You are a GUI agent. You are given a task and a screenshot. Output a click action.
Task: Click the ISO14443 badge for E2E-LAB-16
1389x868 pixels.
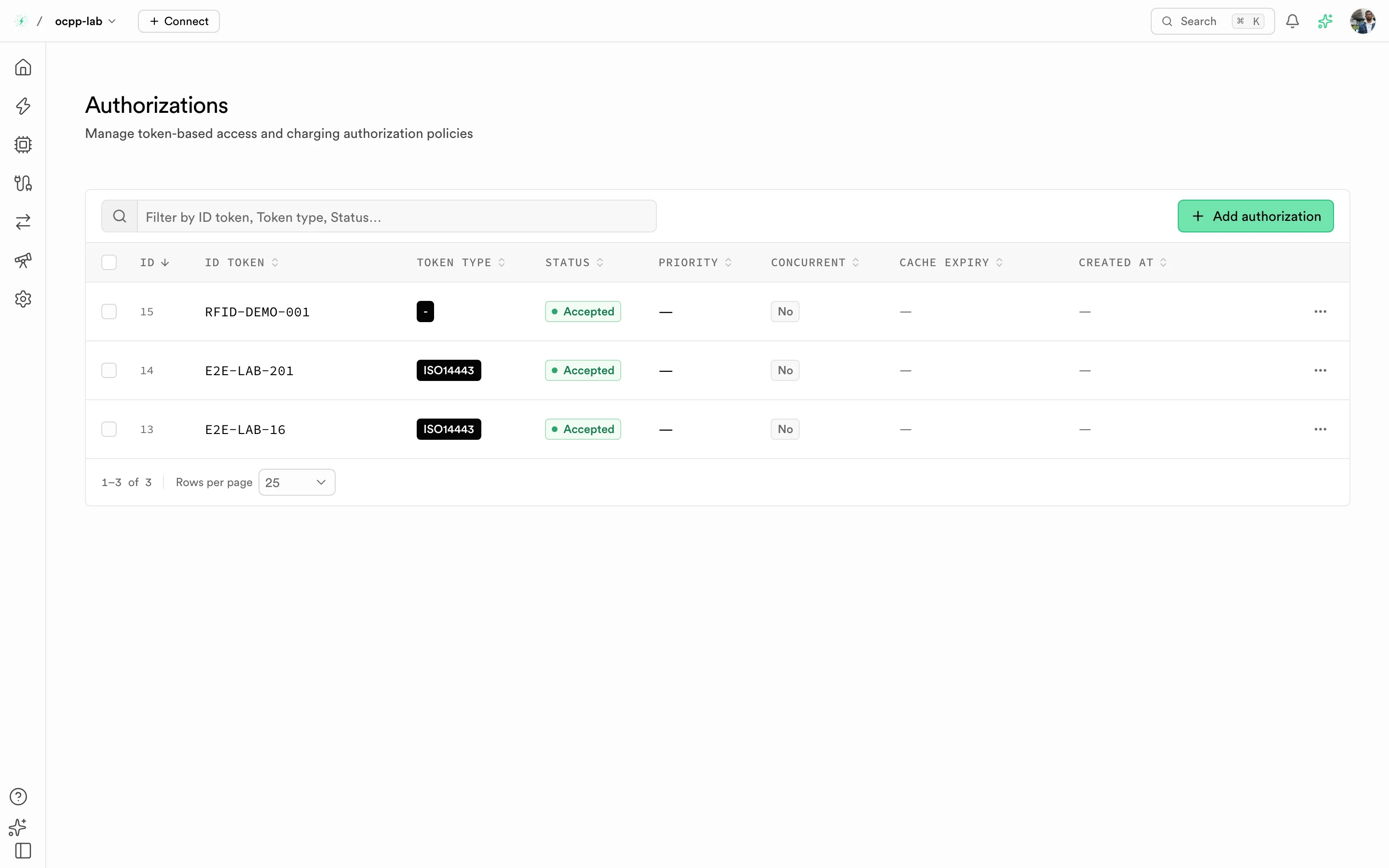point(449,429)
